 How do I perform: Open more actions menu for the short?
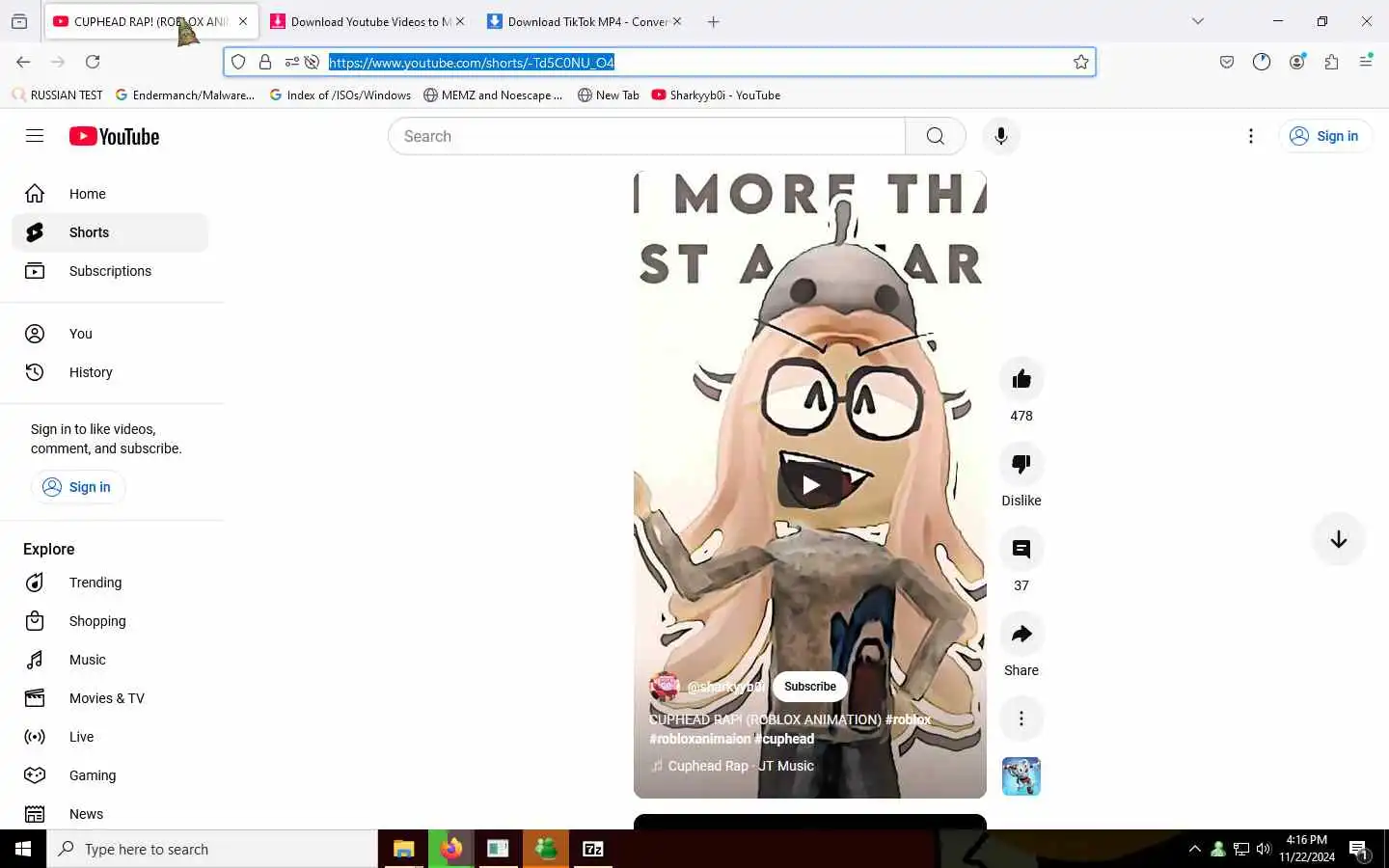(1021, 719)
